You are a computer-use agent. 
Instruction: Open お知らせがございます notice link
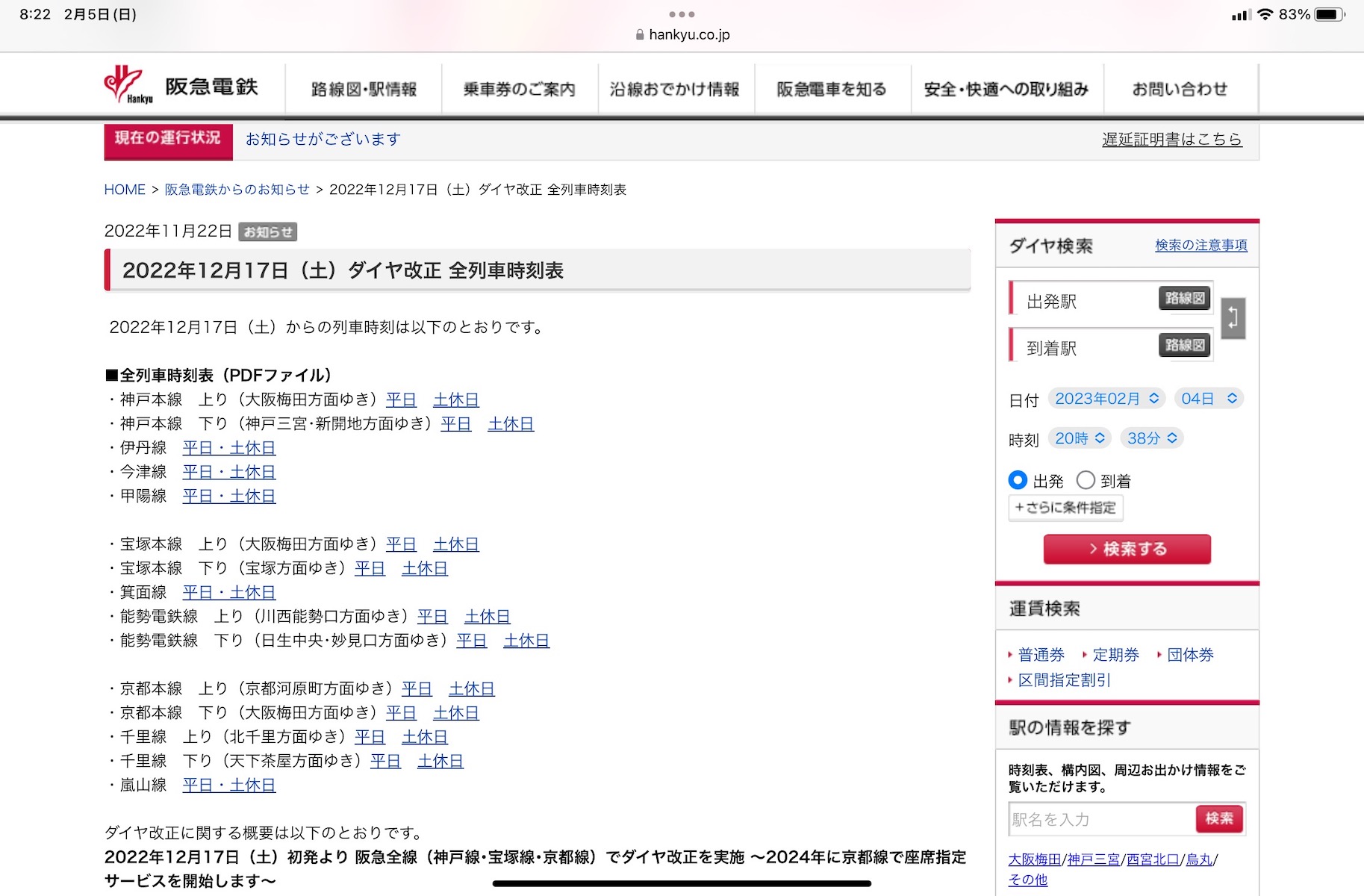click(323, 140)
